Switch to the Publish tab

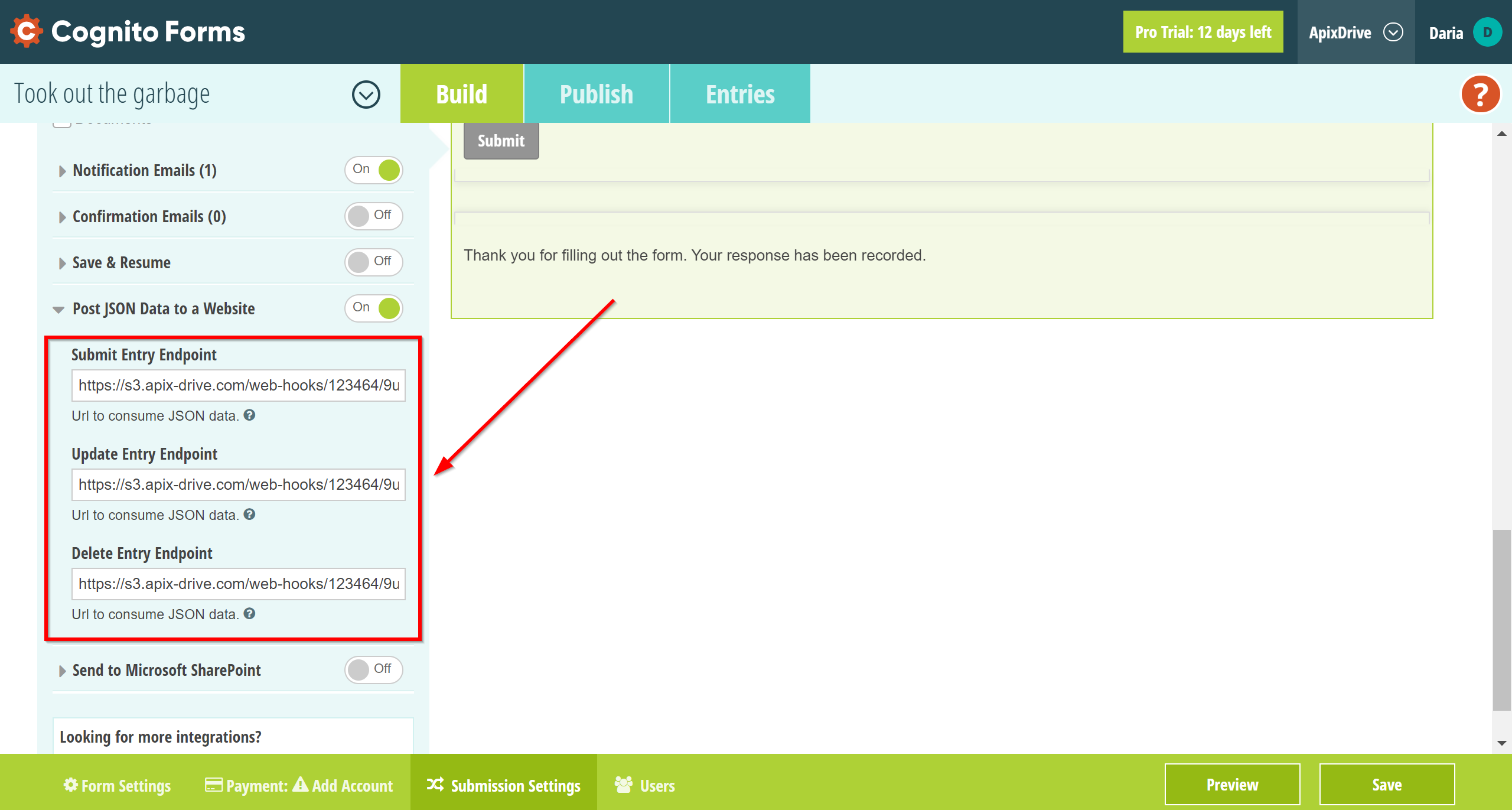coord(597,94)
